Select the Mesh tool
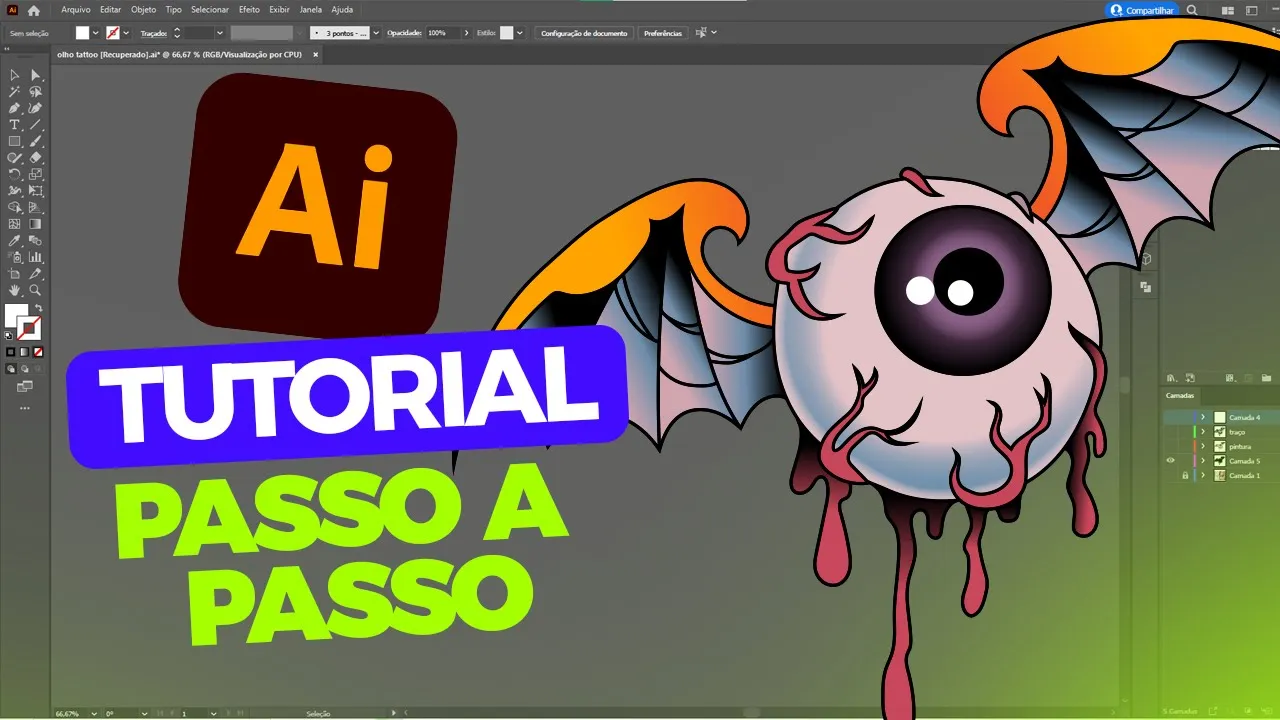 coord(15,224)
